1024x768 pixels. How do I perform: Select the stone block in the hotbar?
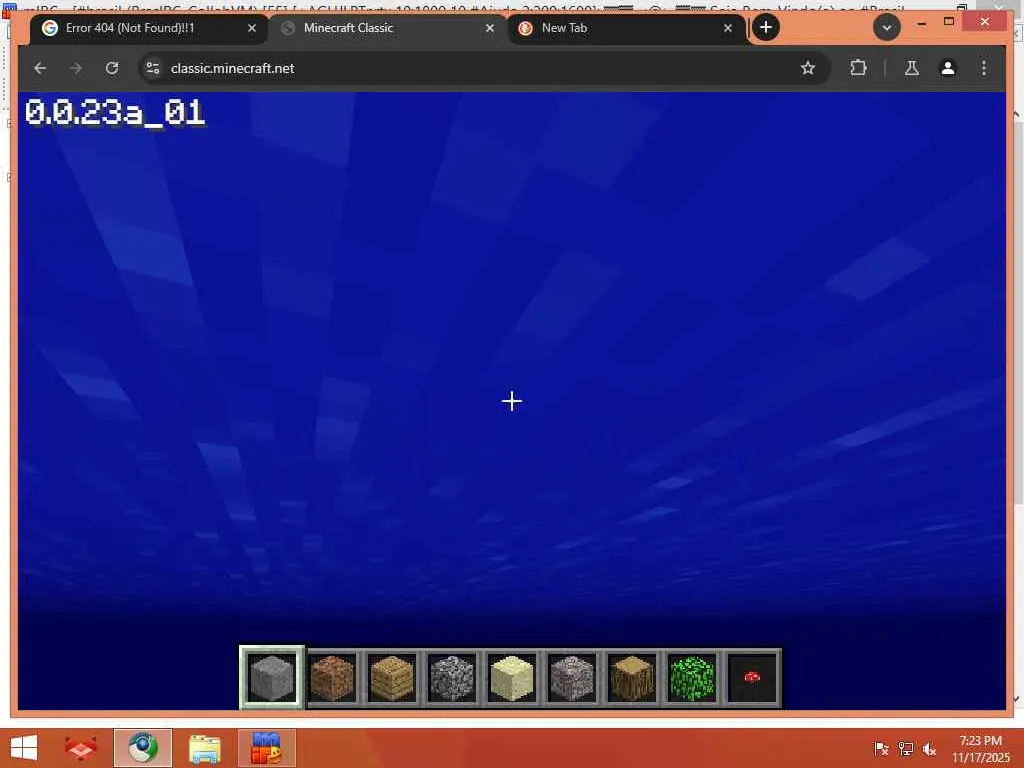(x=272, y=678)
